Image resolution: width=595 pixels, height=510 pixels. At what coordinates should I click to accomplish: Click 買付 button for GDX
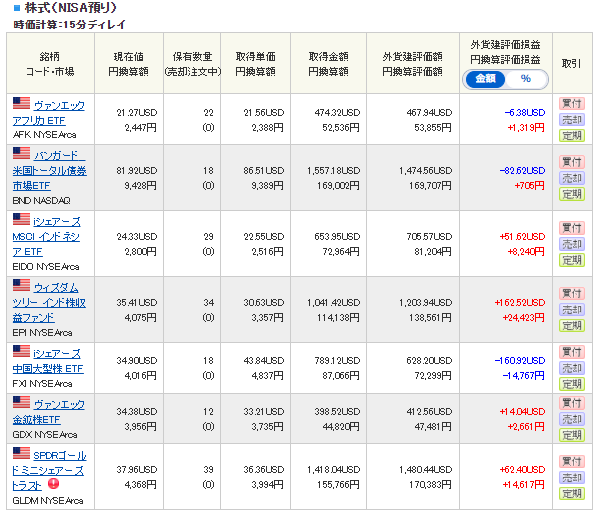click(571, 403)
